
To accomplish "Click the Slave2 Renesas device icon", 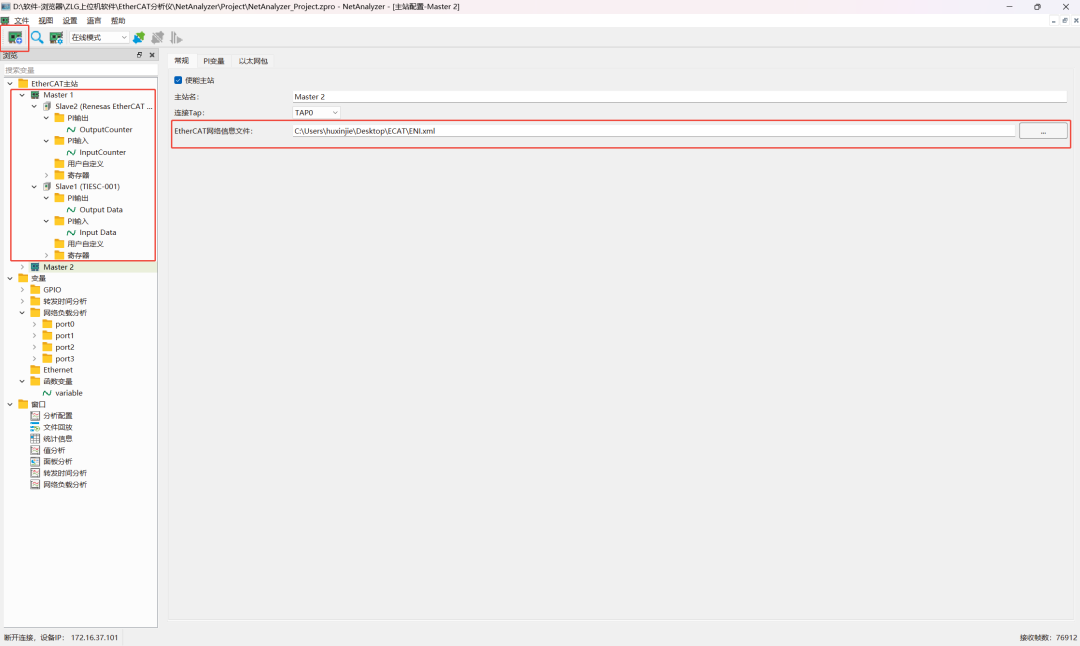I will [48, 106].
